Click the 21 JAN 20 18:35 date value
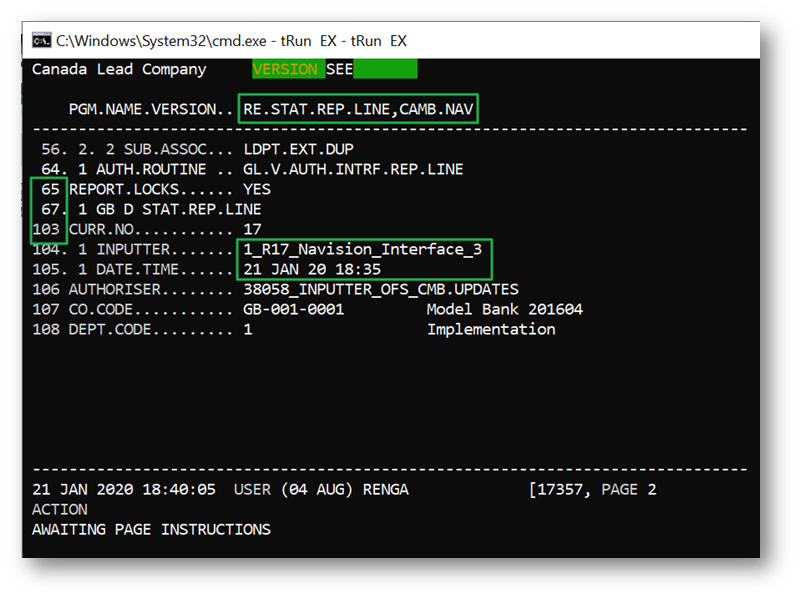 click(312, 269)
